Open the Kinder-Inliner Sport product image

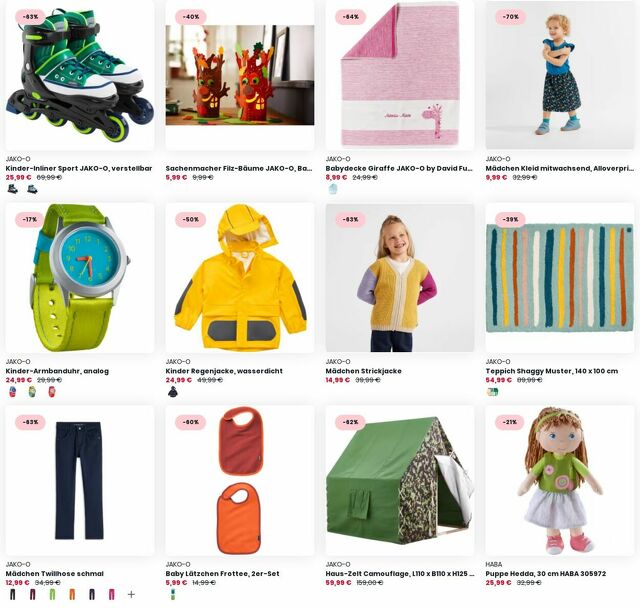(80, 75)
